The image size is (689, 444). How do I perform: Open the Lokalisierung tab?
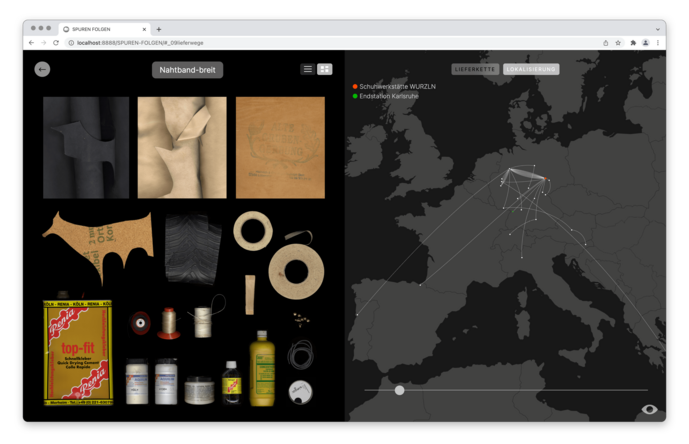(x=531, y=69)
